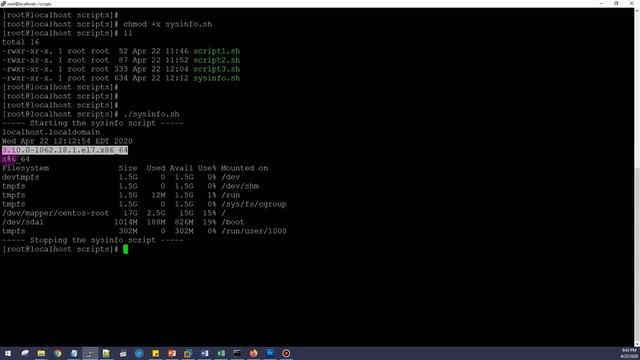Viewport: 640px width, 360px height.
Task: Open the PuTTY window system menu icon
Action: (3, 3)
